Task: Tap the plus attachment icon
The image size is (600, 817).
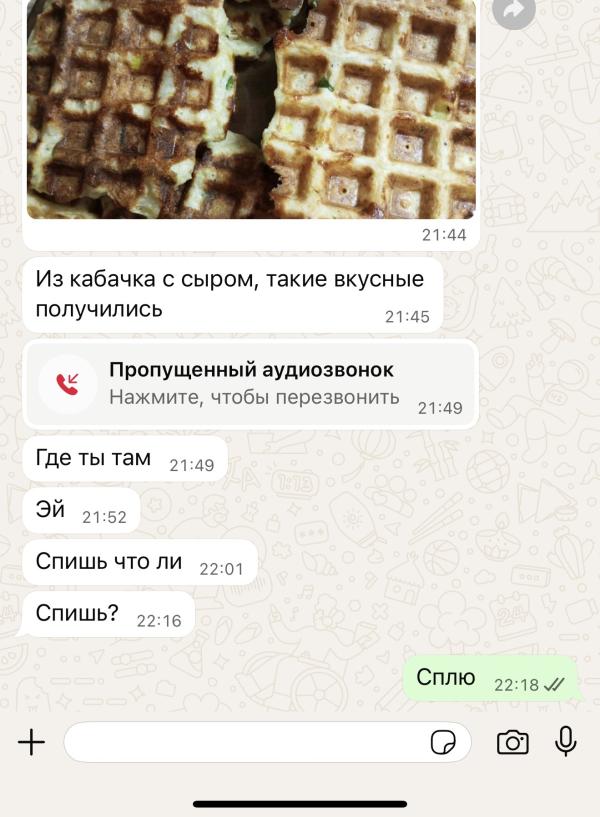Action: pos(31,742)
